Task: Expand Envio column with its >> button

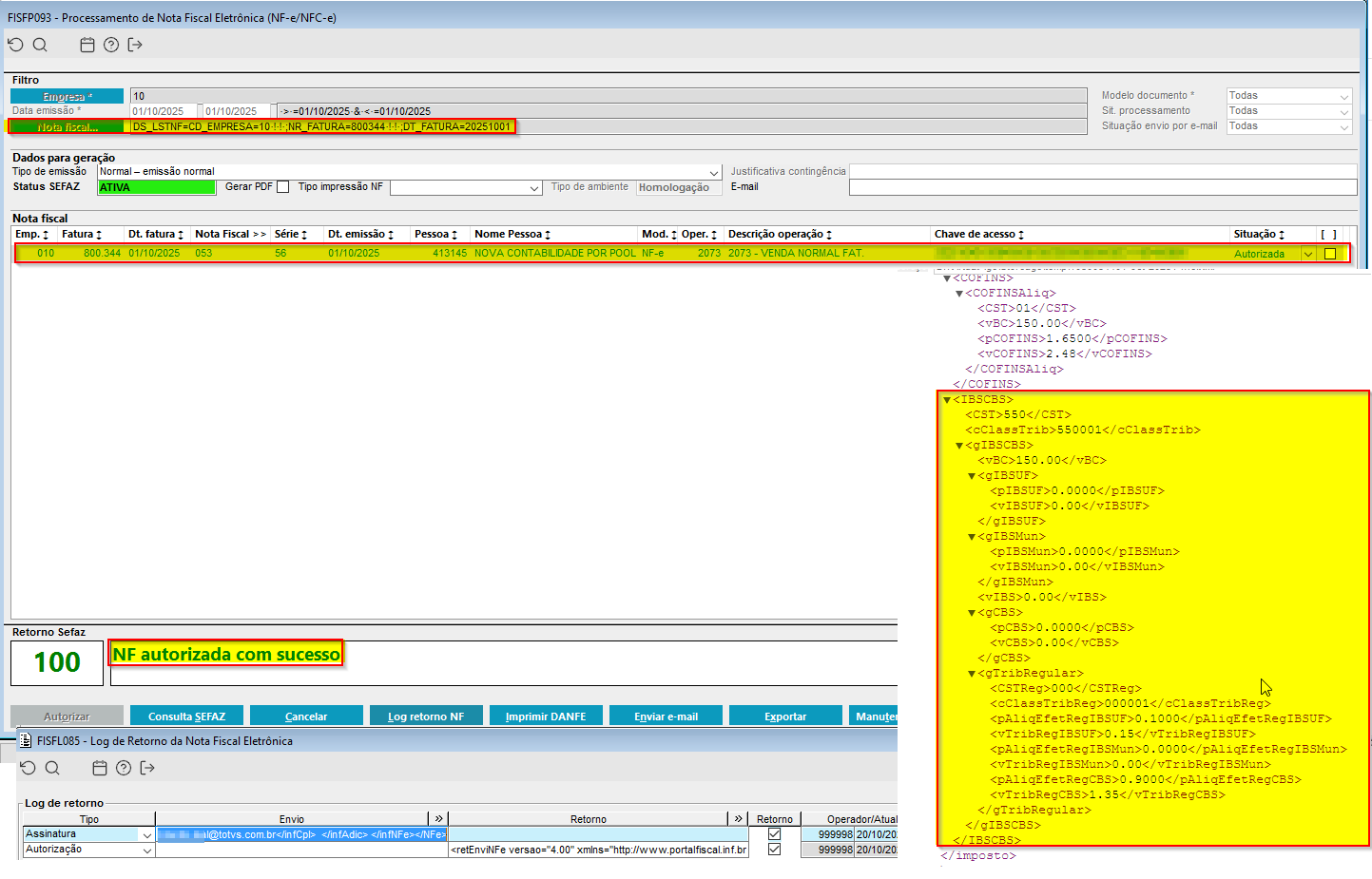Action: coord(438,818)
